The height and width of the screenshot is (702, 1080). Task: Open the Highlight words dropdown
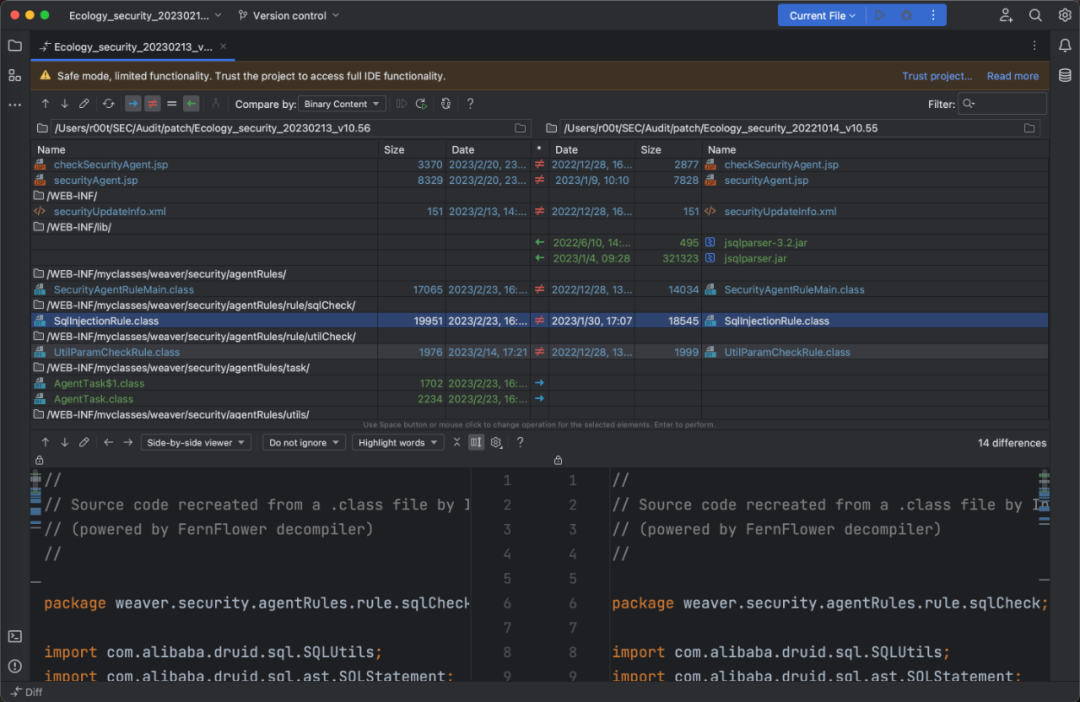tap(397, 442)
